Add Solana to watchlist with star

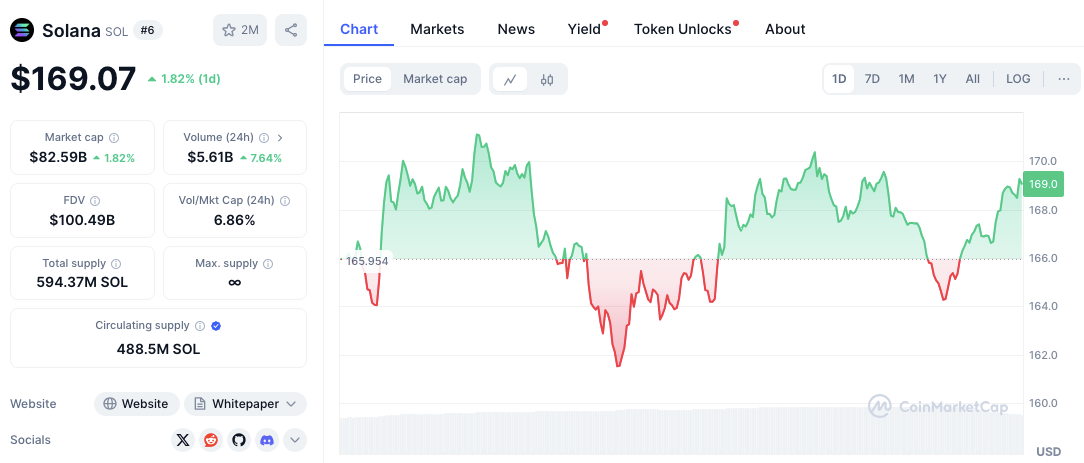coord(239,30)
